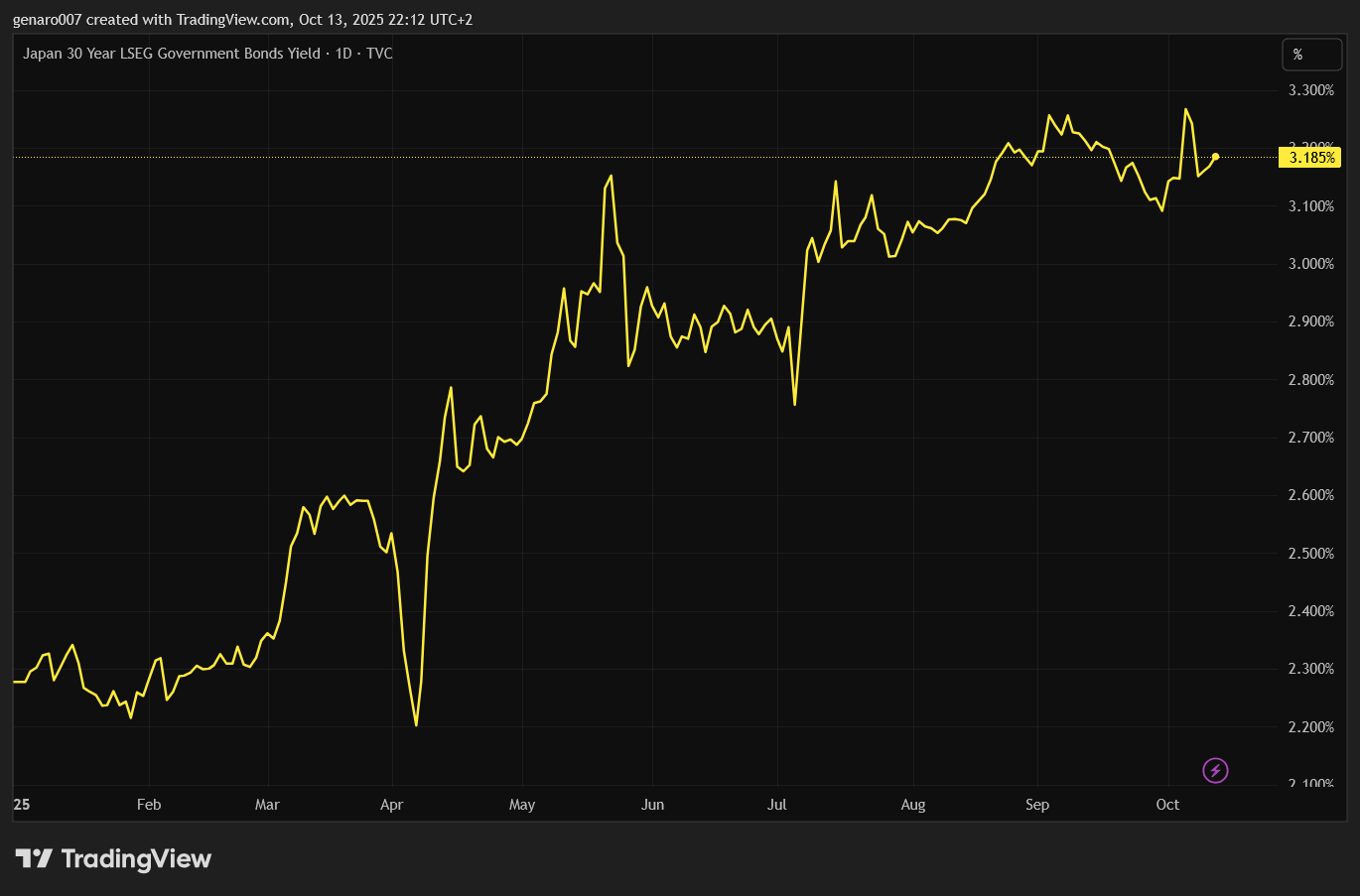Click the Aug label on time axis
The width and height of the screenshot is (1360, 896).
pos(913,805)
